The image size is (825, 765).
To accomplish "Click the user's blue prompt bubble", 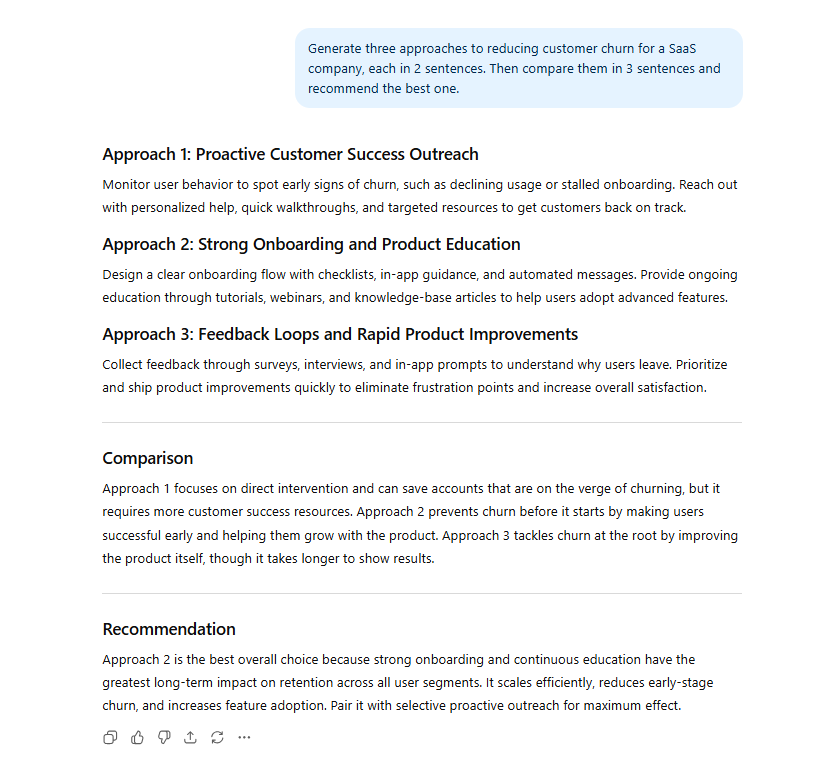I will coord(518,68).
